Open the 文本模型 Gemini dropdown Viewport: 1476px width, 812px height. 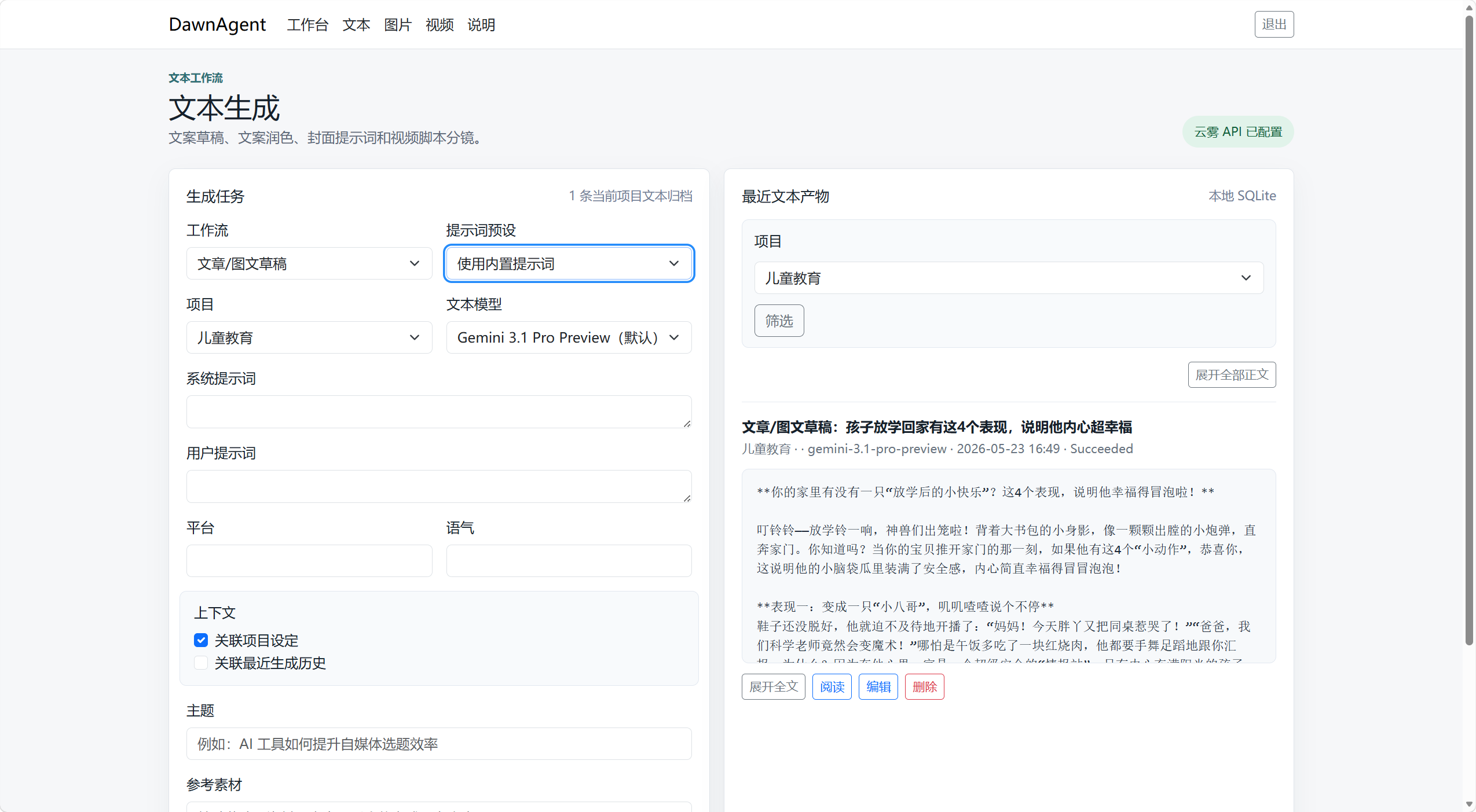(x=569, y=337)
